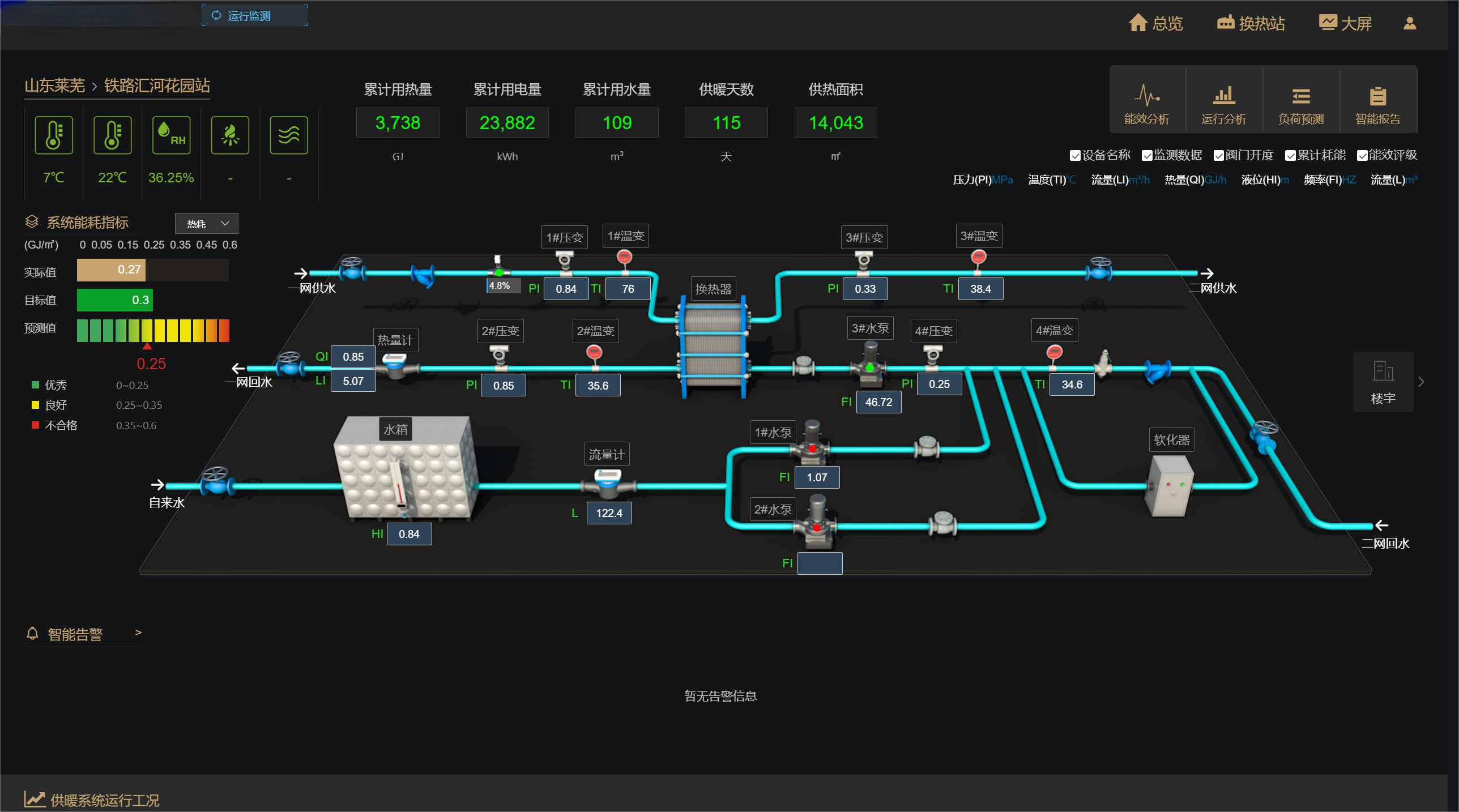Image resolution: width=1459 pixels, height=812 pixels.
Task: Click the 系统能耗指标 section header
Action: (x=77, y=223)
